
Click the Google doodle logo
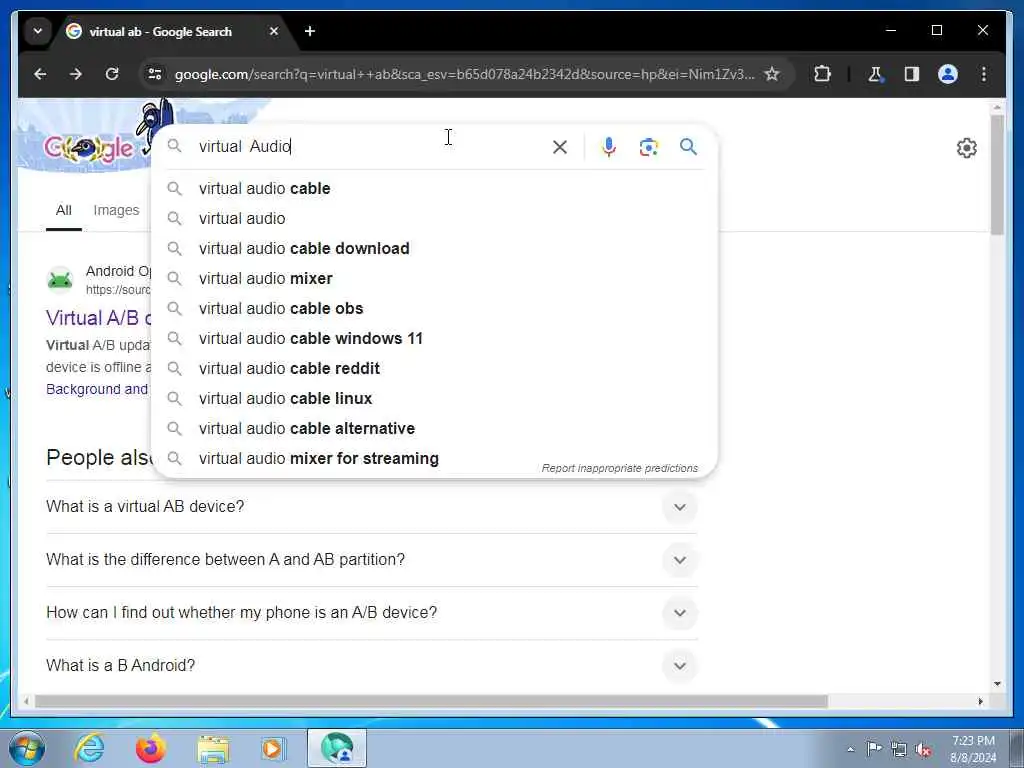tap(89, 148)
